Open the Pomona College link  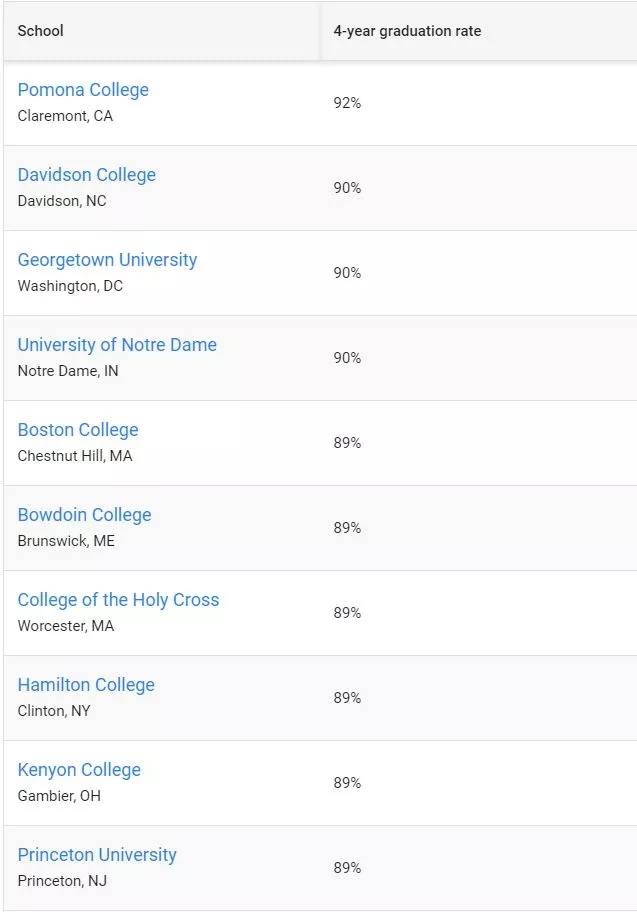(x=83, y=90)
